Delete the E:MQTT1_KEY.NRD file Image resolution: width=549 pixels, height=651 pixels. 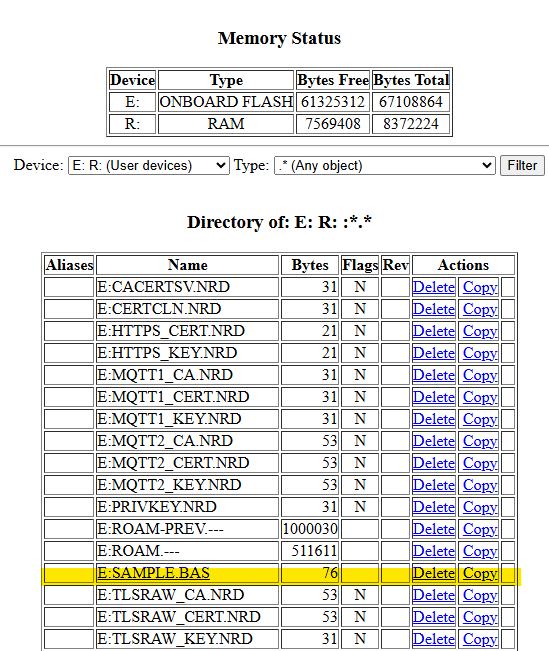coord(434,419)
